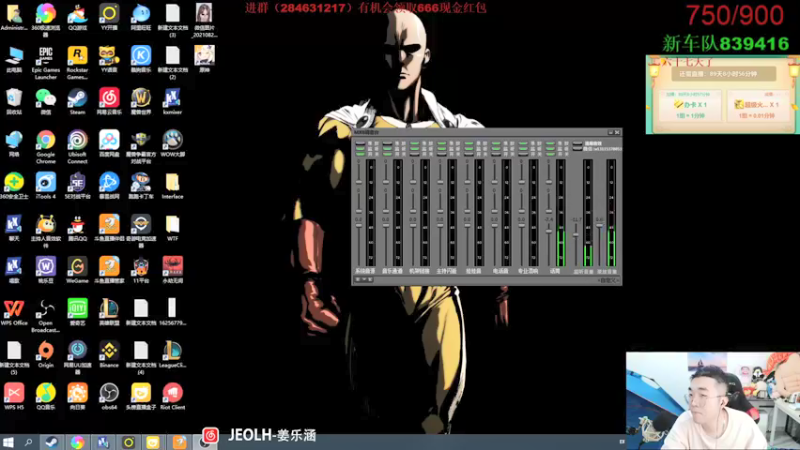The image size is (800, 450).
Task: Open the World of Warcraft (魔兽世界) icon
Action: (x=140, y=102)
